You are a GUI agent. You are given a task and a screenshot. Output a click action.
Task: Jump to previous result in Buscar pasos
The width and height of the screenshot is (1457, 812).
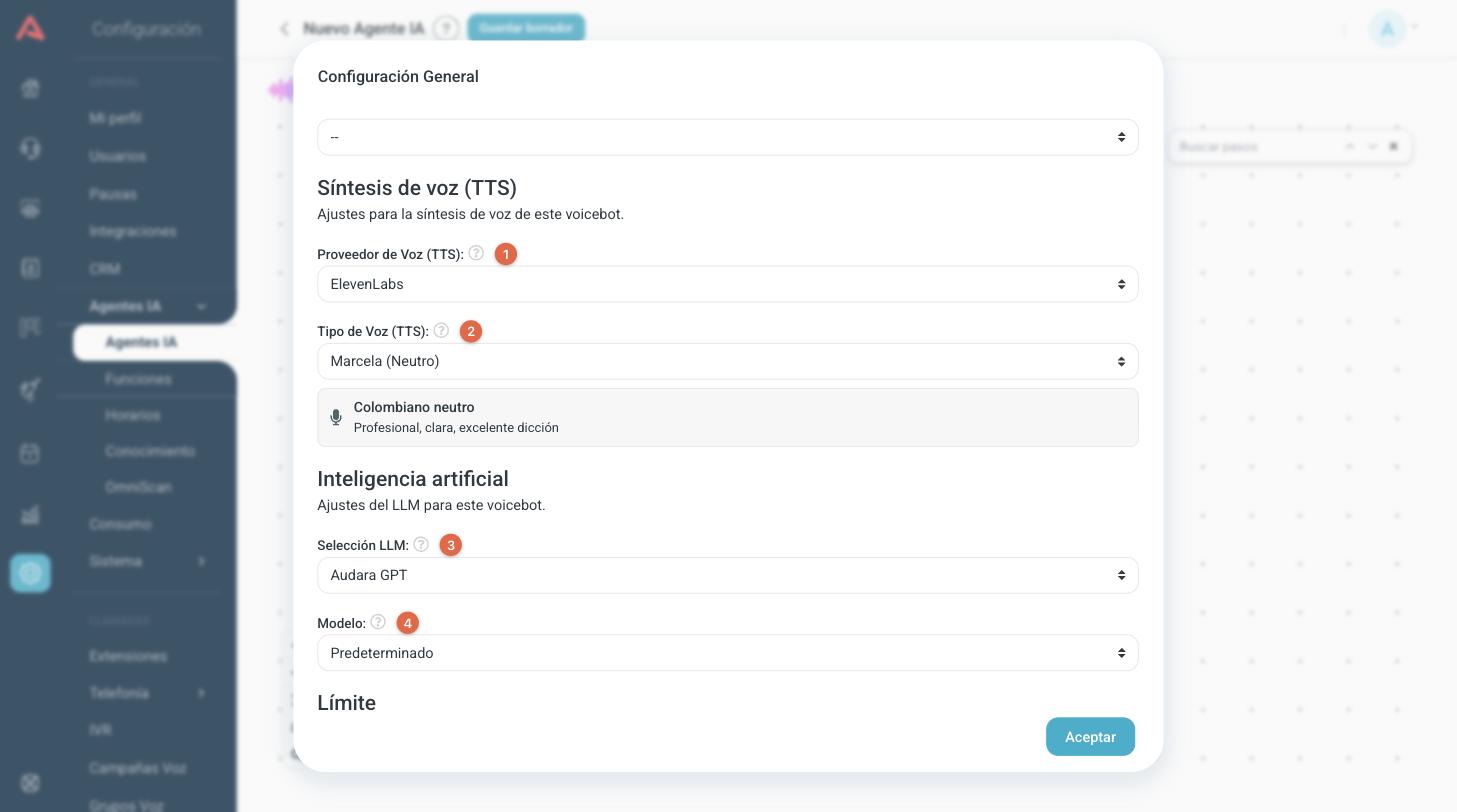(1349, 146)
